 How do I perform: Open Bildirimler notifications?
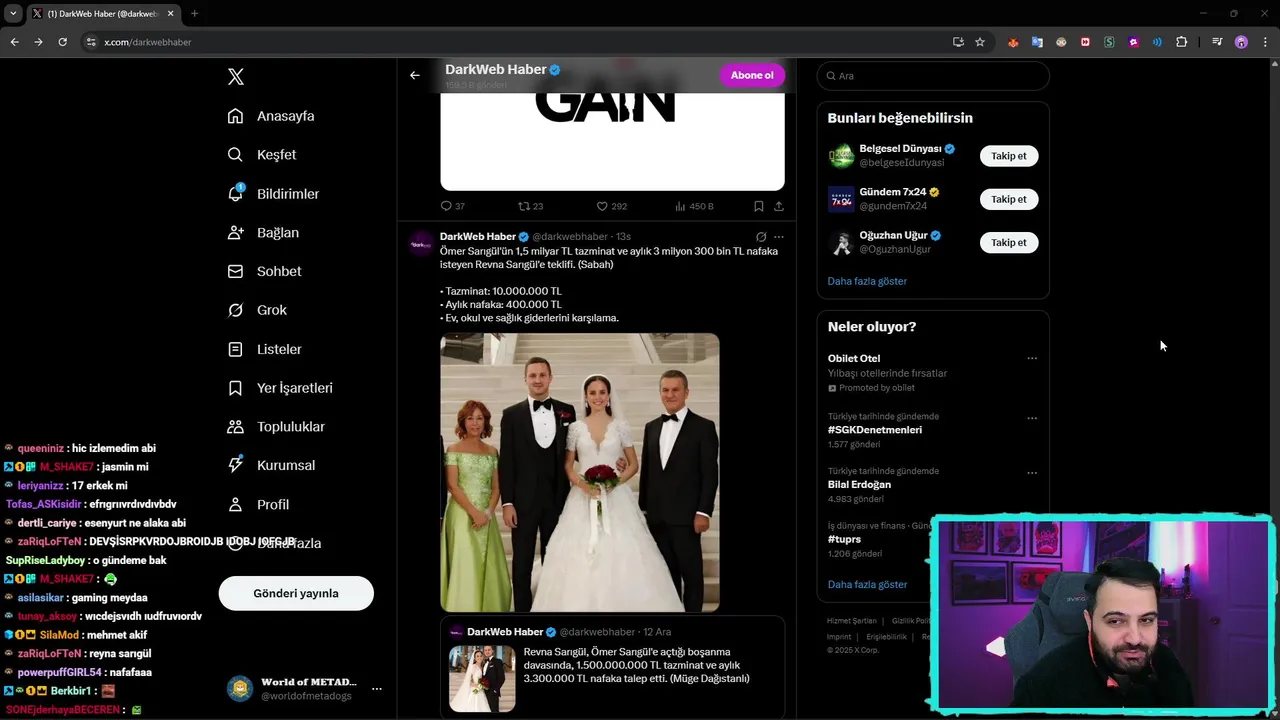coord(274,194)
